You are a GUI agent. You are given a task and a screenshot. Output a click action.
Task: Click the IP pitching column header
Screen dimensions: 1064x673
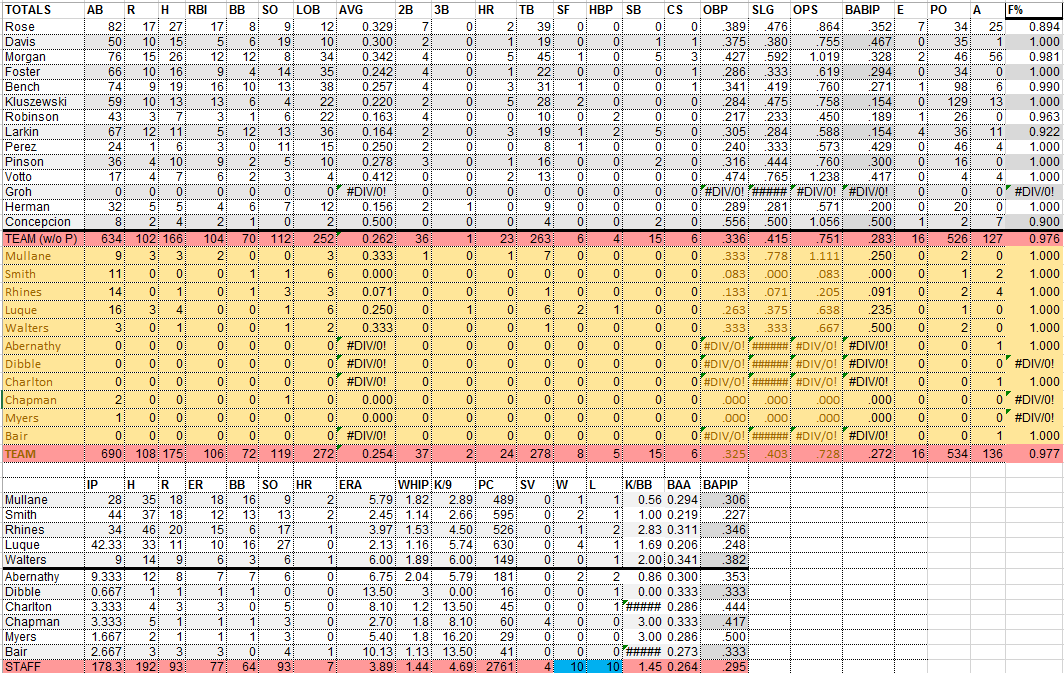click(104, 484)
